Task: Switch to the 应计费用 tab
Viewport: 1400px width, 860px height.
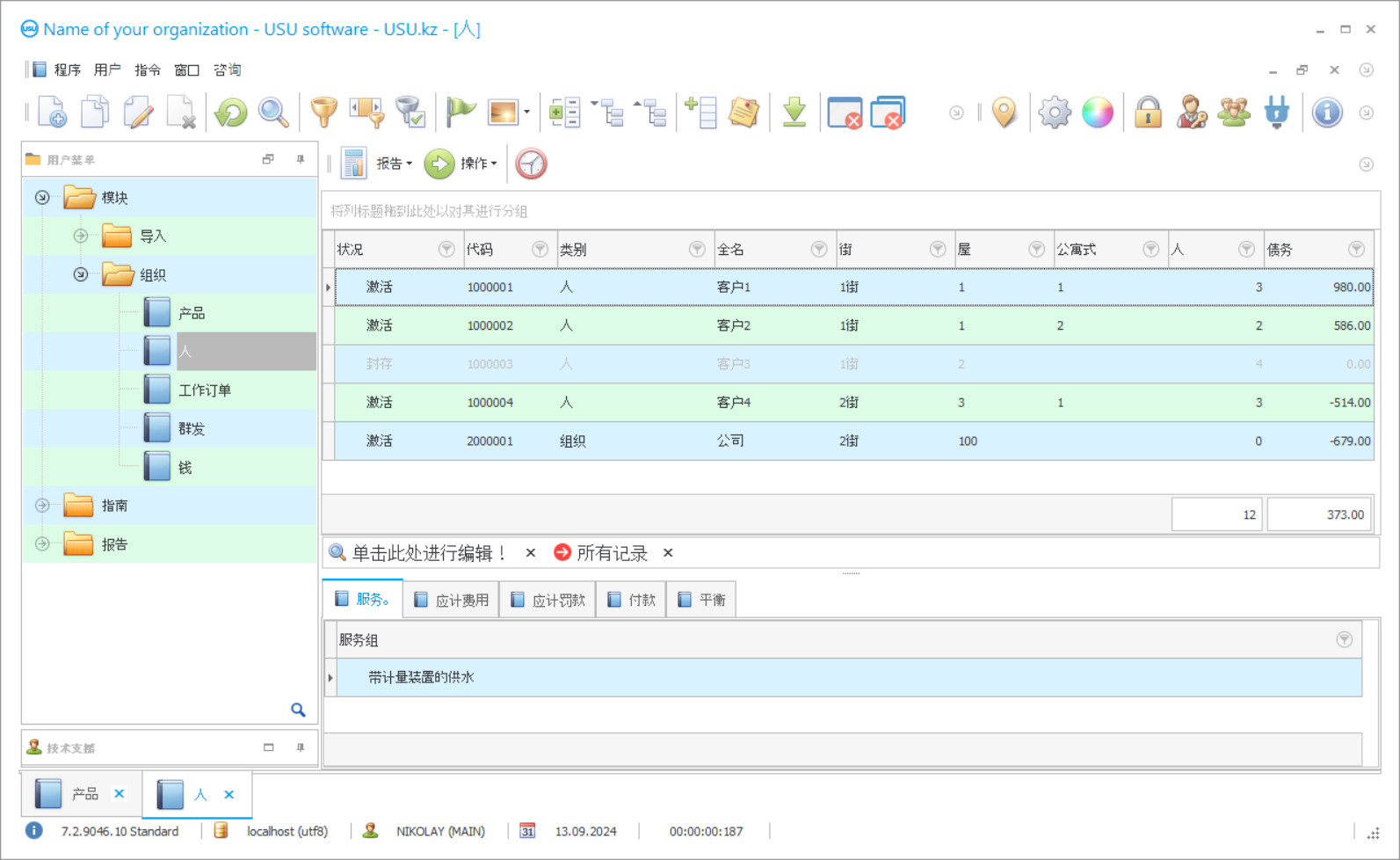Action: click(452, 600)
